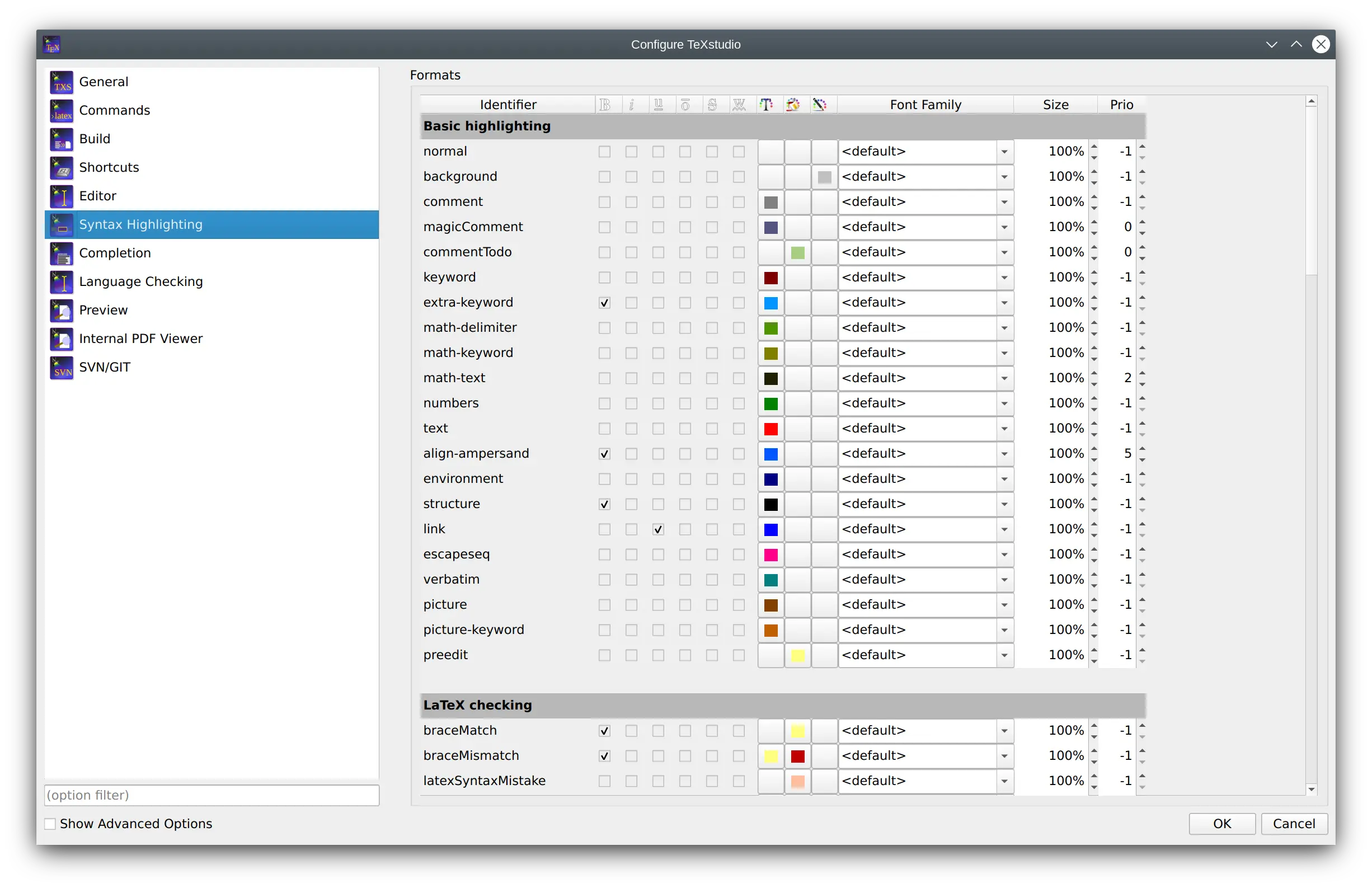
Task: Switch to the Completion settings page
Action: tap(115, 253)
